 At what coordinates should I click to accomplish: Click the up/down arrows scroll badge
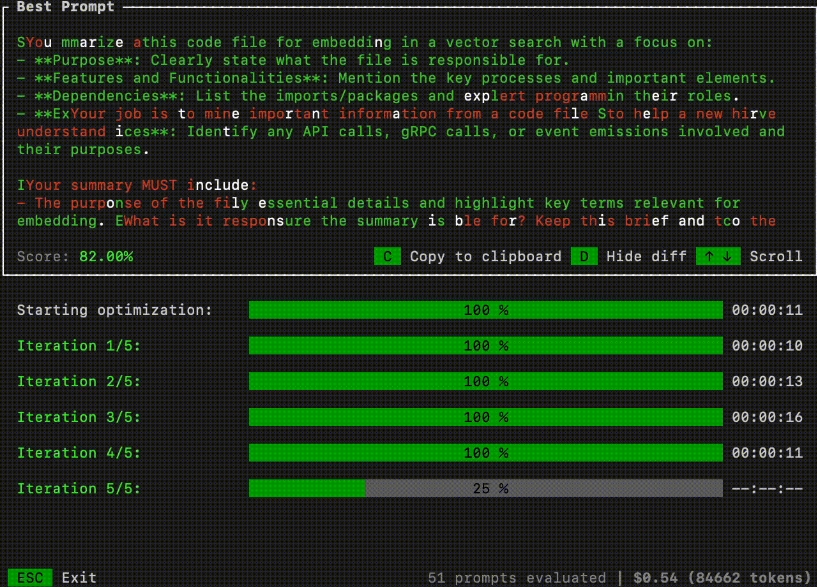click(720, 256)
